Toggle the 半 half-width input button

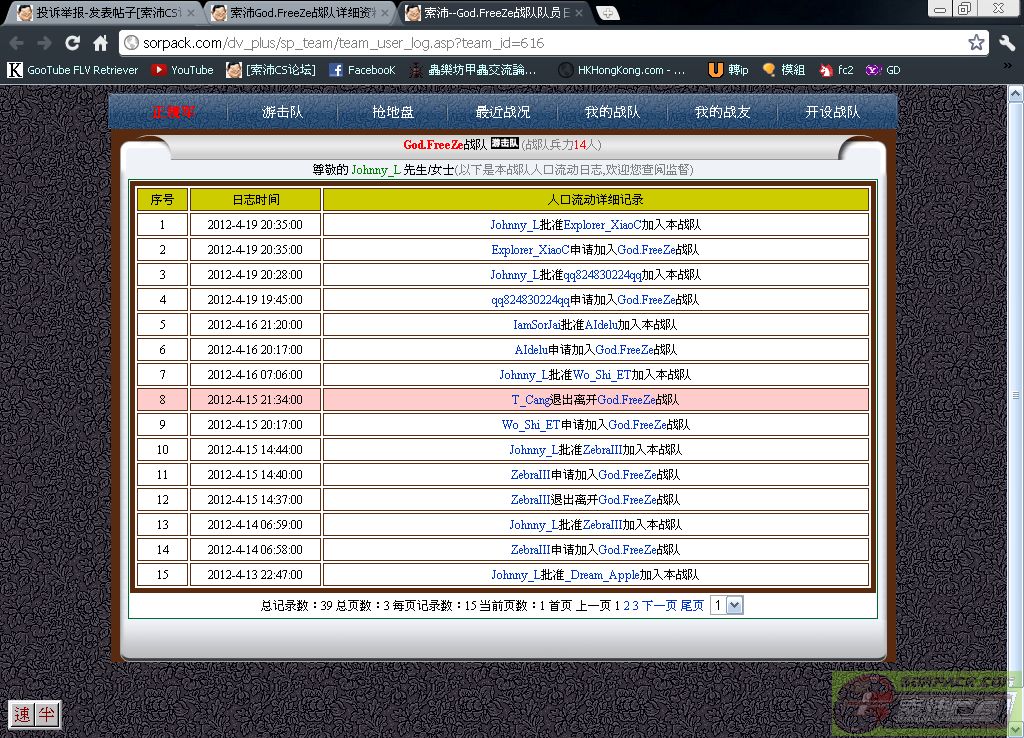[46, 714]
